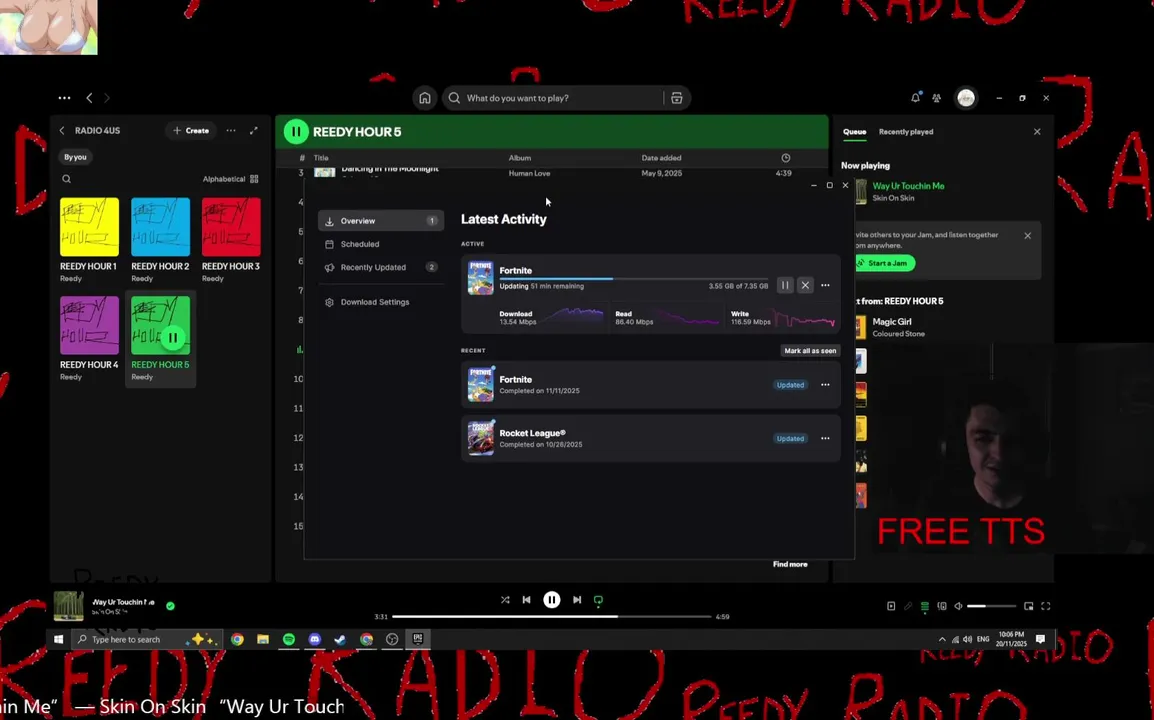Open the REEDY HOUR 4 purple playlist

point(89,339)
